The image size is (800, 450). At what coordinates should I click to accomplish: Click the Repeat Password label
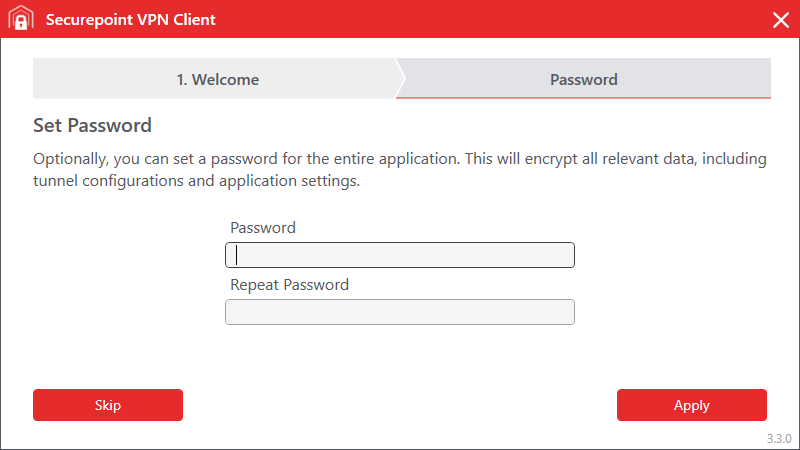tap(289, 285)
